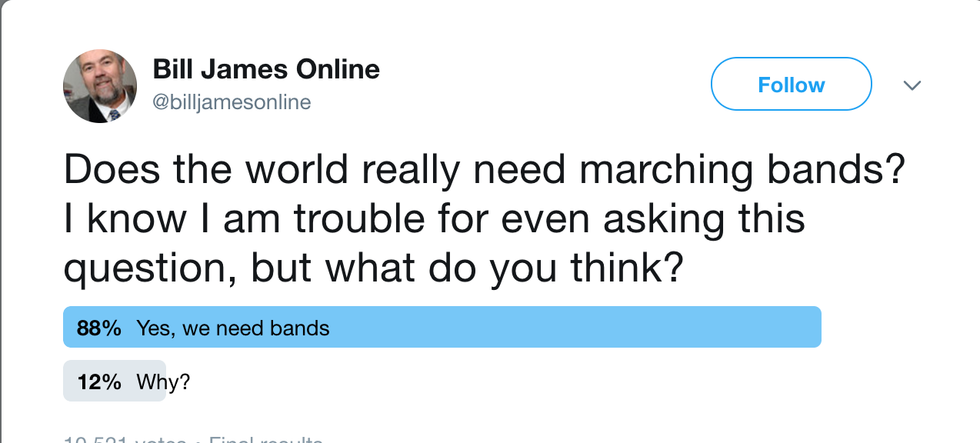Viewport: 980px width, 443px height.
Task: Open the Bill James Online display name
Action: (266, 69)
